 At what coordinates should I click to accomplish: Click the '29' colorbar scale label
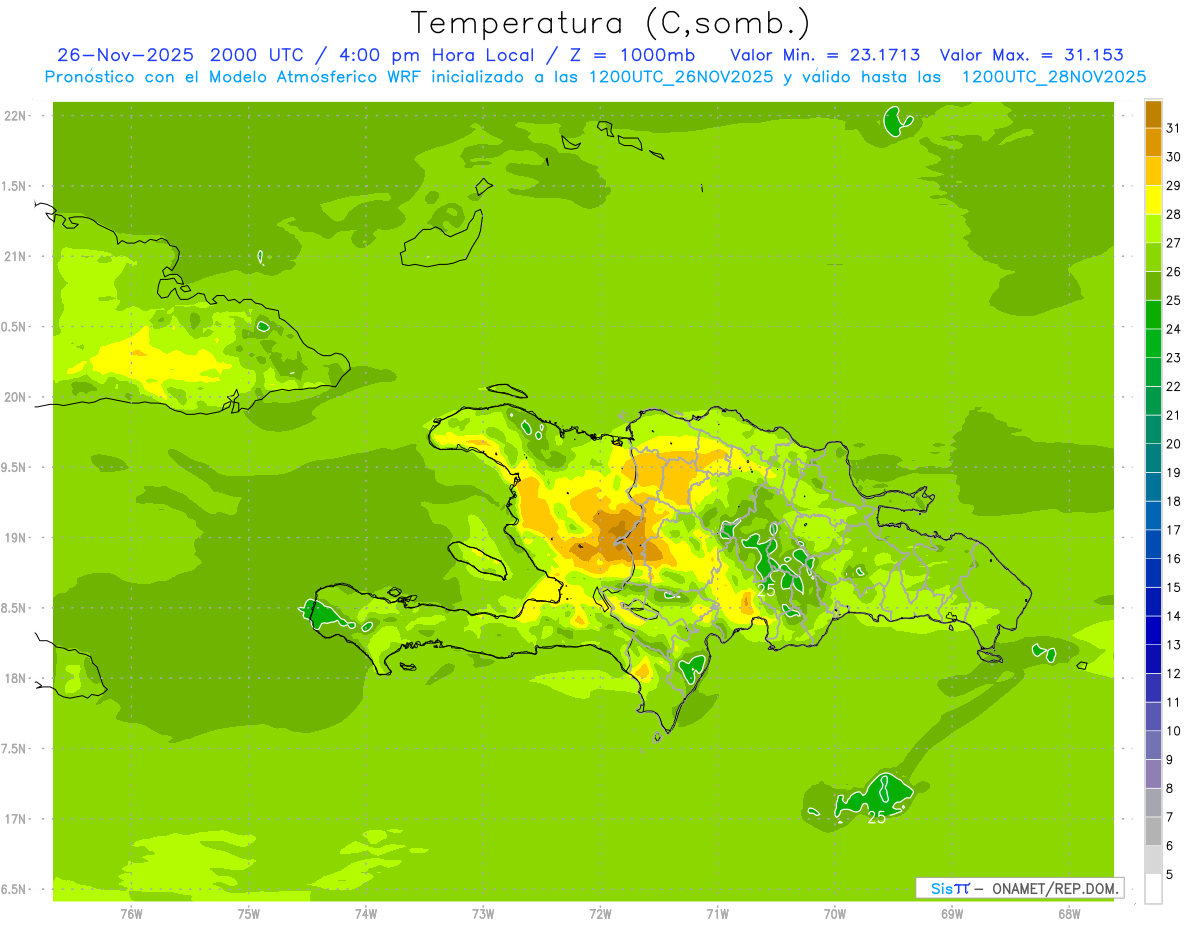(x=1174, y=186)
